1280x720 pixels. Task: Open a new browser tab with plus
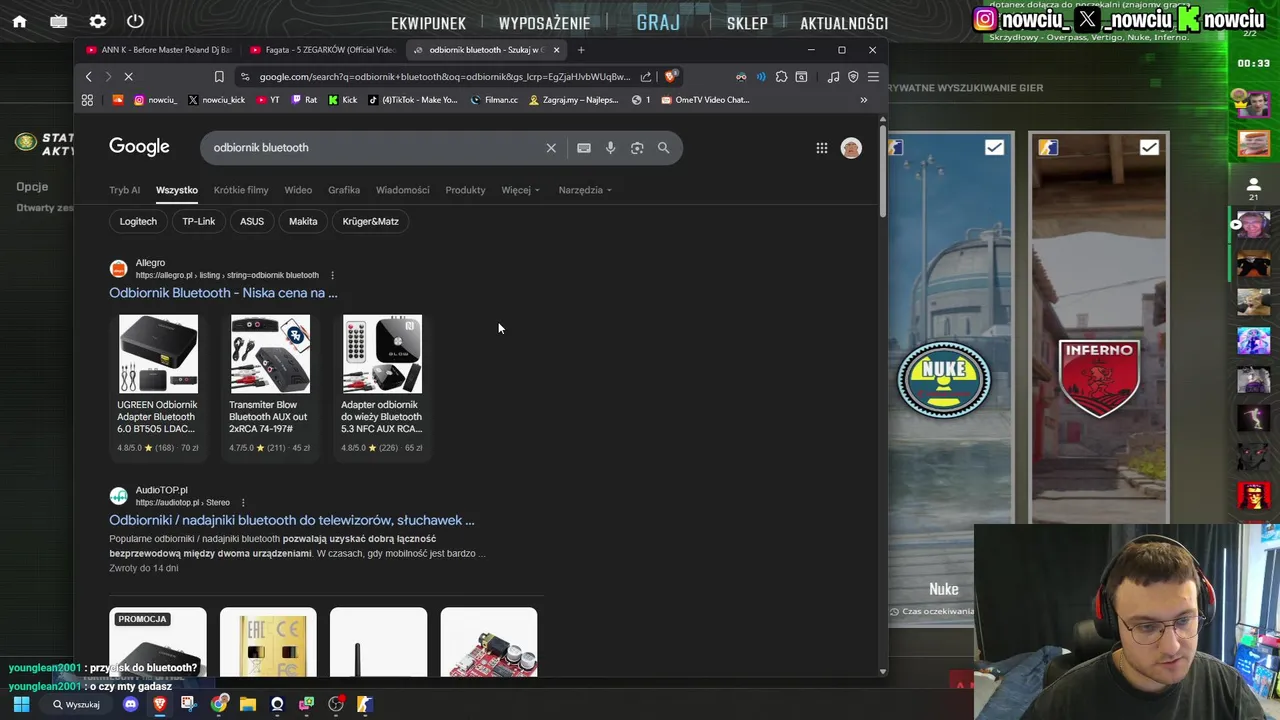(x=581, y=50)
